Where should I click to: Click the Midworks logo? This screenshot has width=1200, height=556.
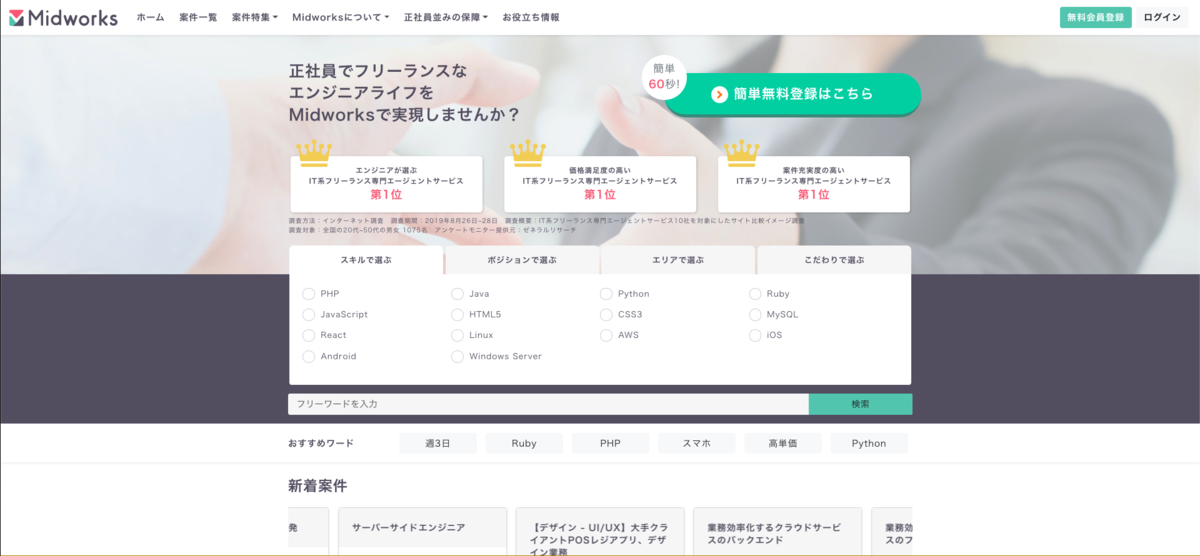point(63,17)
